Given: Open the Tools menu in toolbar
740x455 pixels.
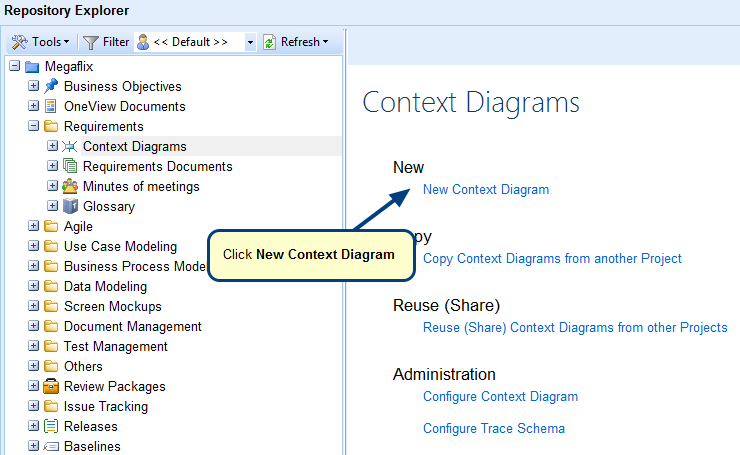Looking at the screenshot, I should point(41,42).
